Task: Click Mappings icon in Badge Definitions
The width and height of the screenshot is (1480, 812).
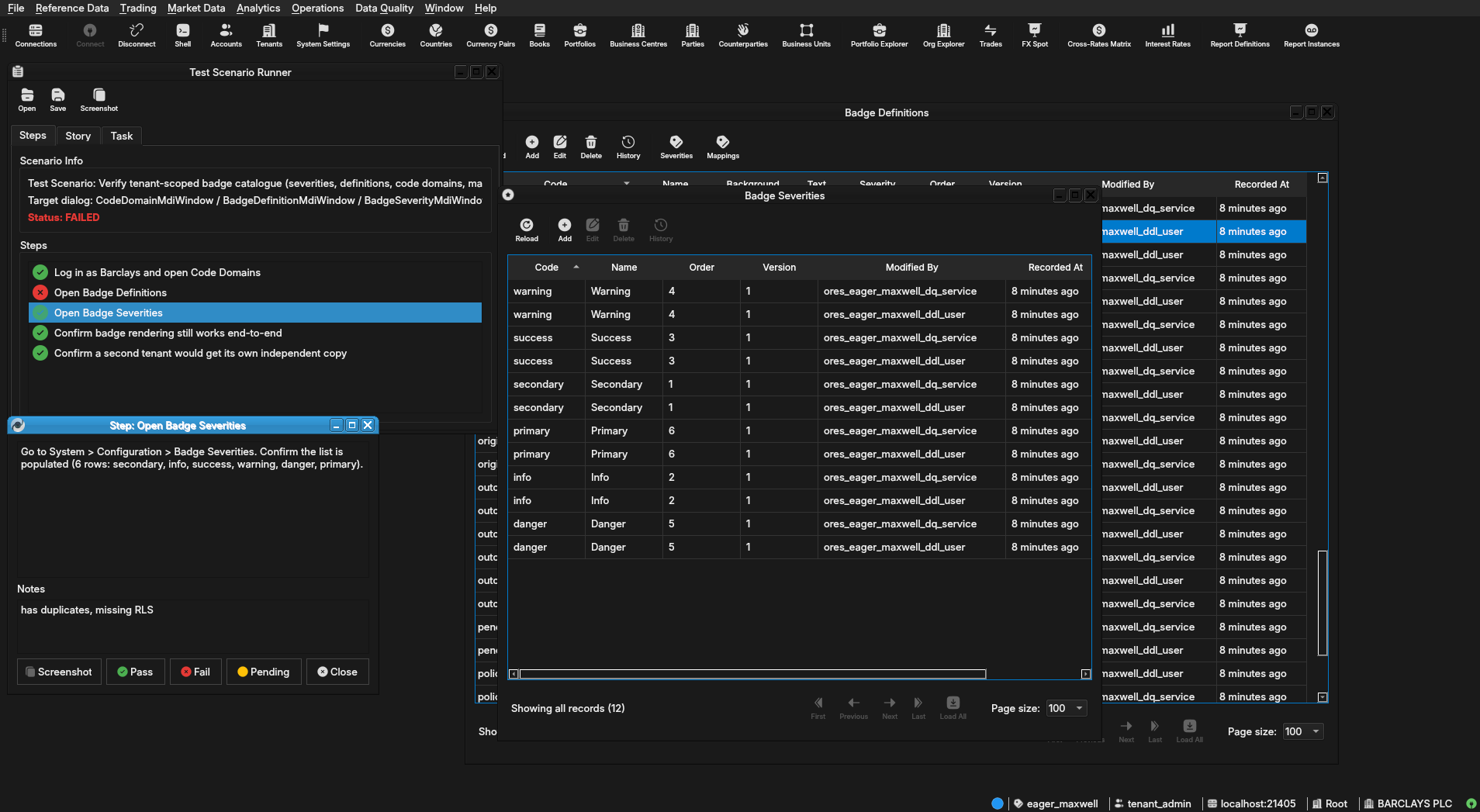Action: (x=723, y=147)
